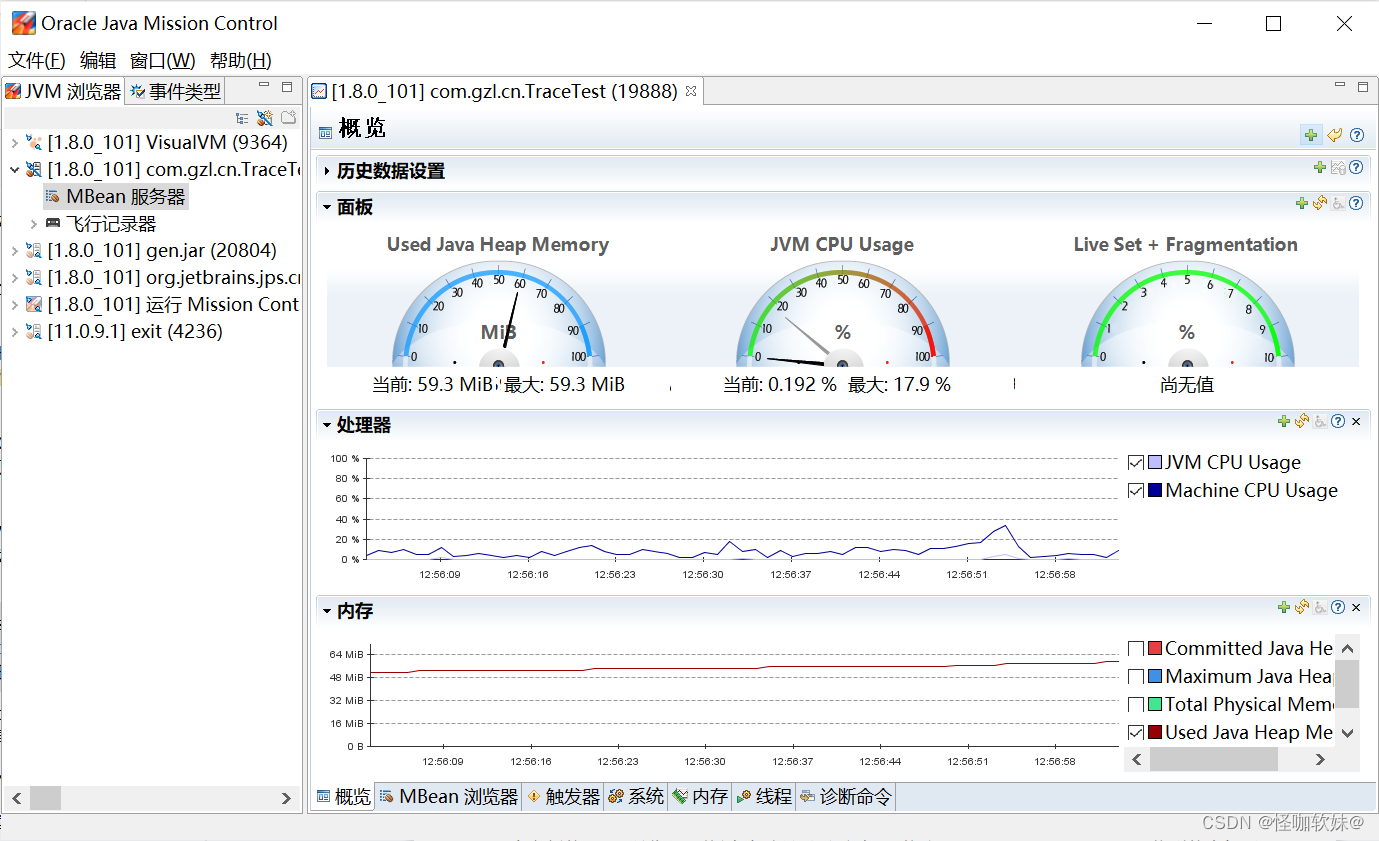Click the Used Java Heap dark red swatch
This screenshot has height=841, width=1379.
(1155, 732)
